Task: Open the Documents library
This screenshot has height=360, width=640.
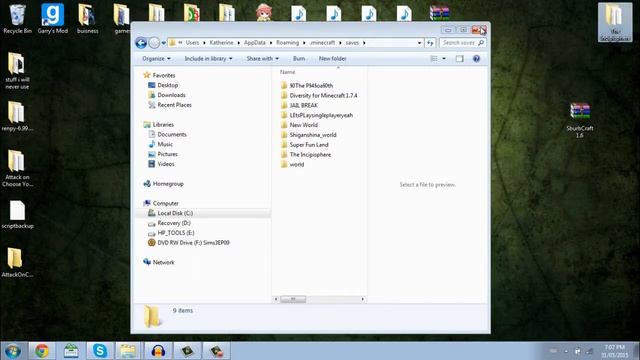Action: 172,134
